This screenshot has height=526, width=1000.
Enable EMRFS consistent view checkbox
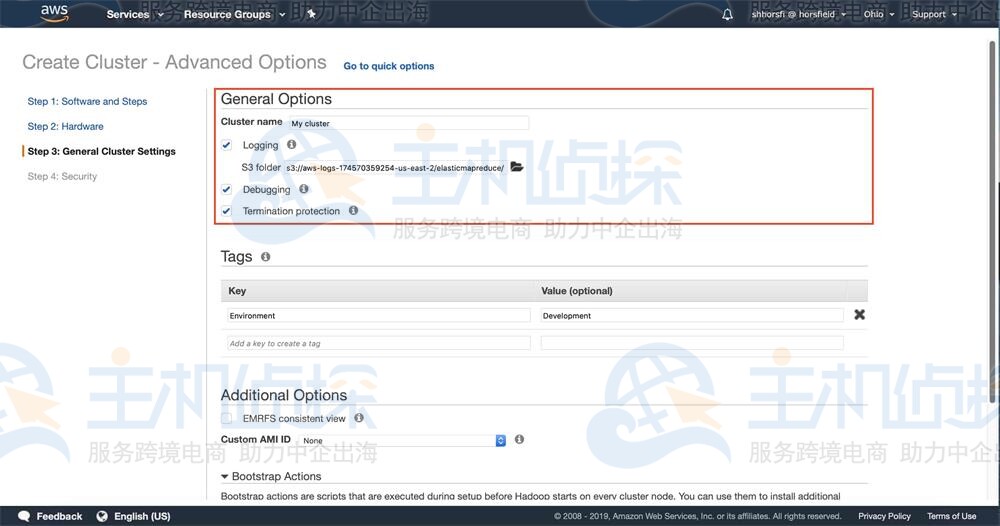227,418
